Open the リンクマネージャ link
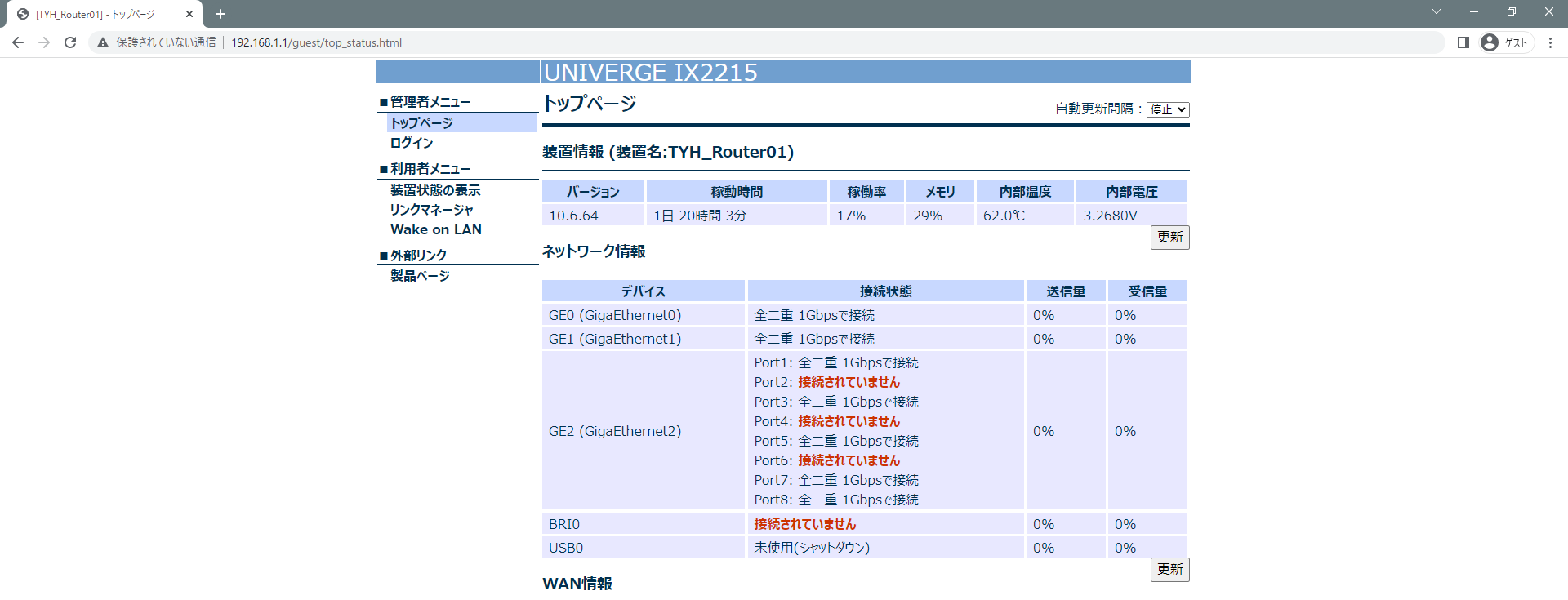The height and width of the screenshot is (600, 1568). (x=431, y=210)
